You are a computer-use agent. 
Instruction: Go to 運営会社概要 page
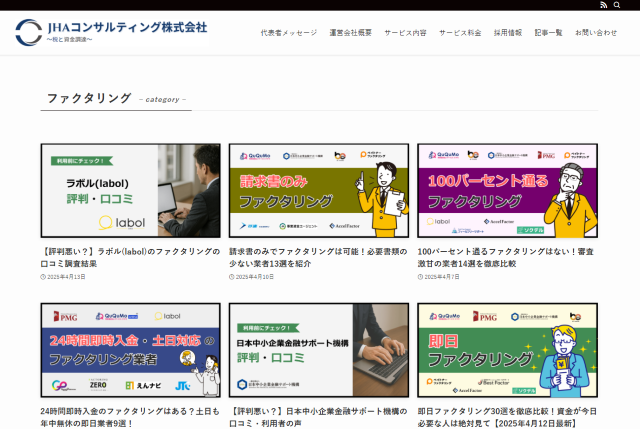coord(350,33)
